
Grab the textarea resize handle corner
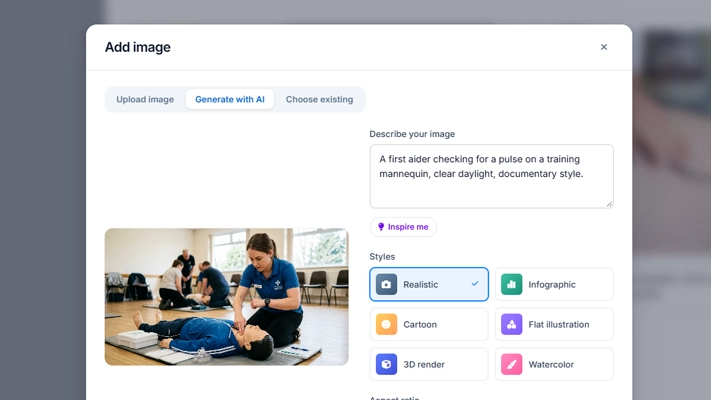(609, 204)
